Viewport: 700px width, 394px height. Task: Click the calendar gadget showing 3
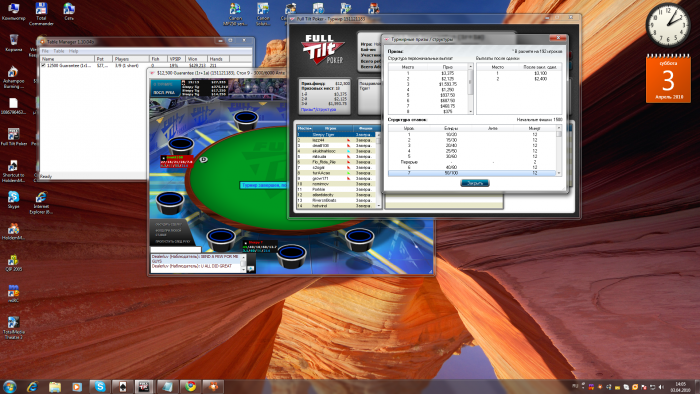[x=668, y=79]
